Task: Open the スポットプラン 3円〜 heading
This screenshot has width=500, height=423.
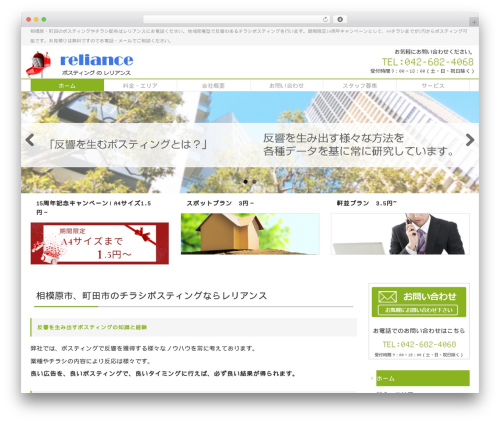Action: pos(220,203)
